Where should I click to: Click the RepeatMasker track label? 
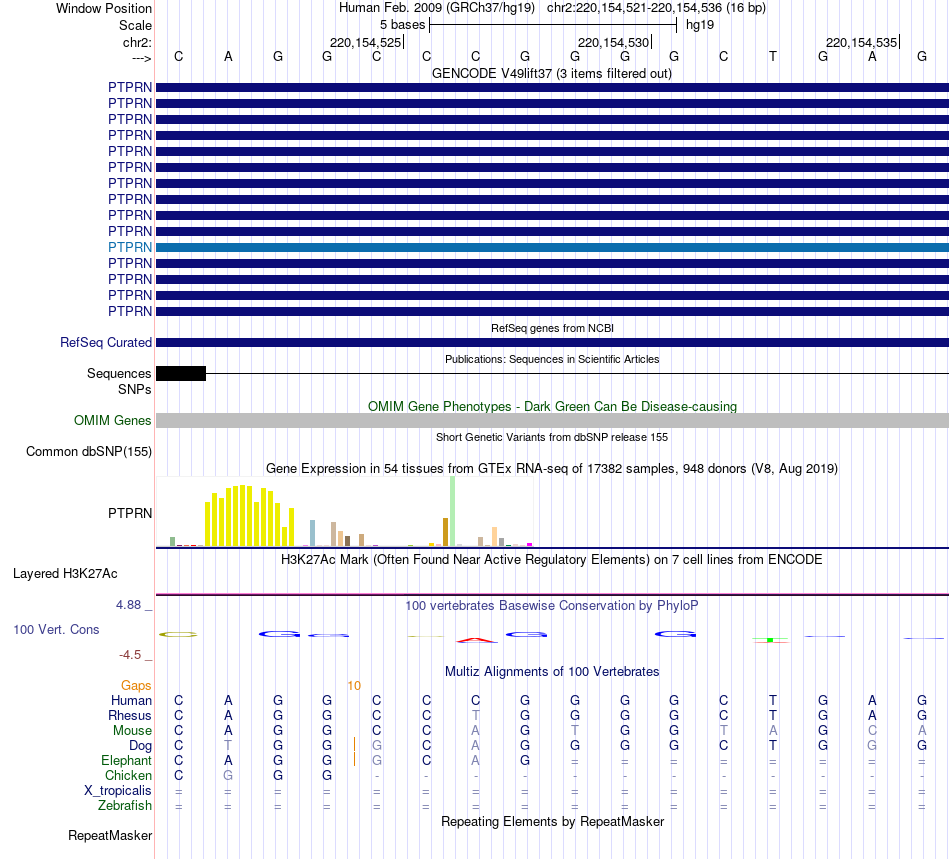(110, 835)
